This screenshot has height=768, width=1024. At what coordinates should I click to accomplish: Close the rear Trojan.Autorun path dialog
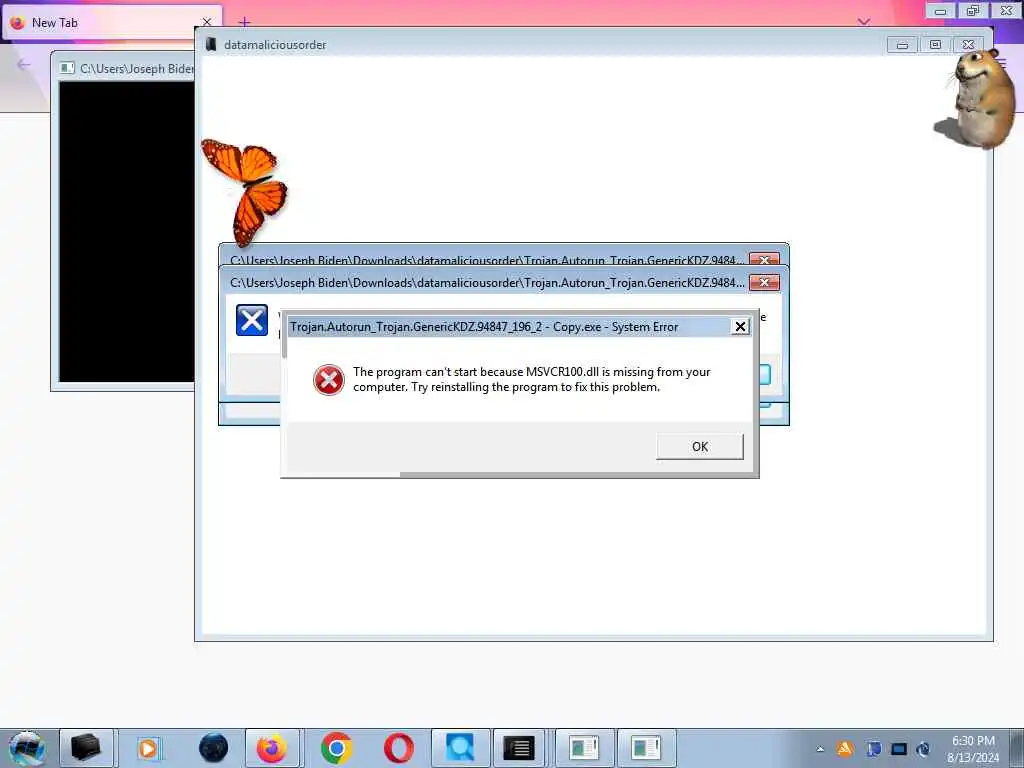click(x=764, y=259)
